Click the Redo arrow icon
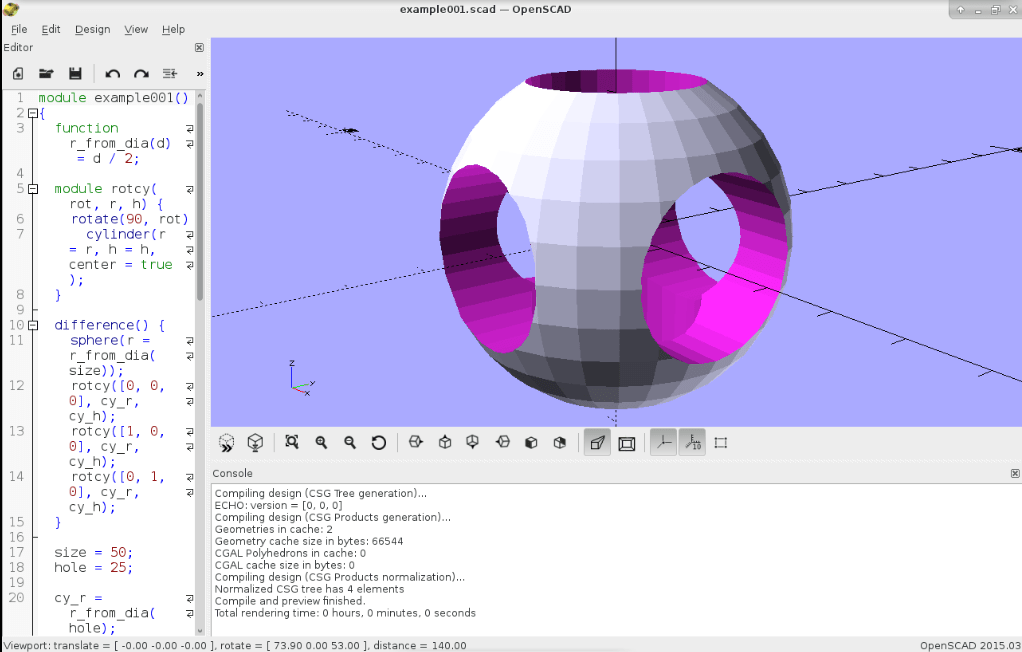1022x652 pixels. pyautogui.click(x=140, y=73)
